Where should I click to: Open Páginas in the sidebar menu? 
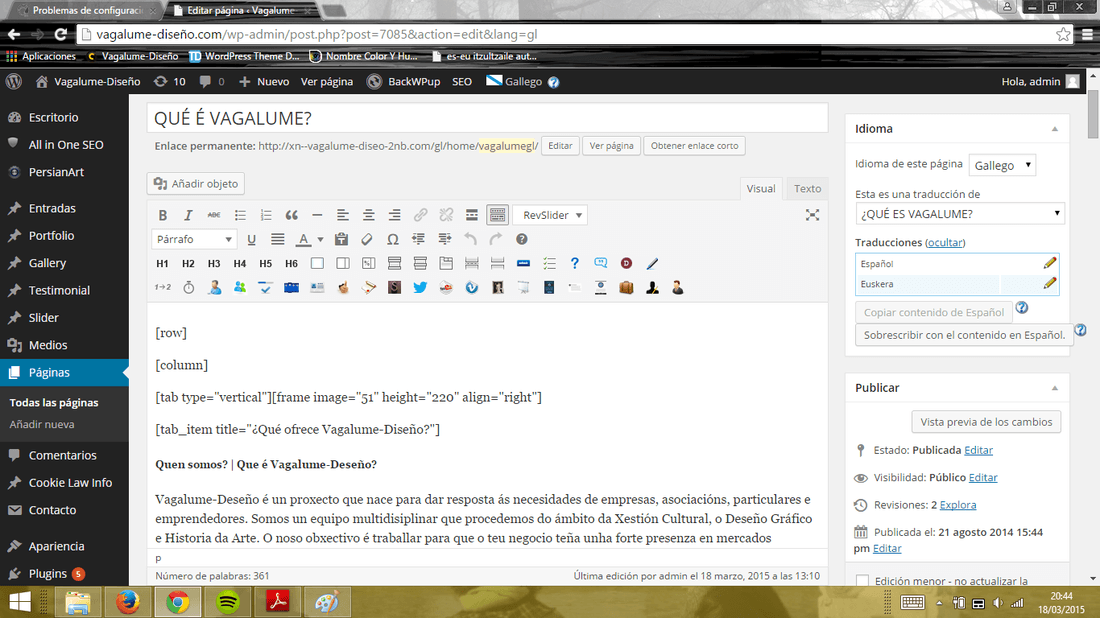click(x=65, y=372)
